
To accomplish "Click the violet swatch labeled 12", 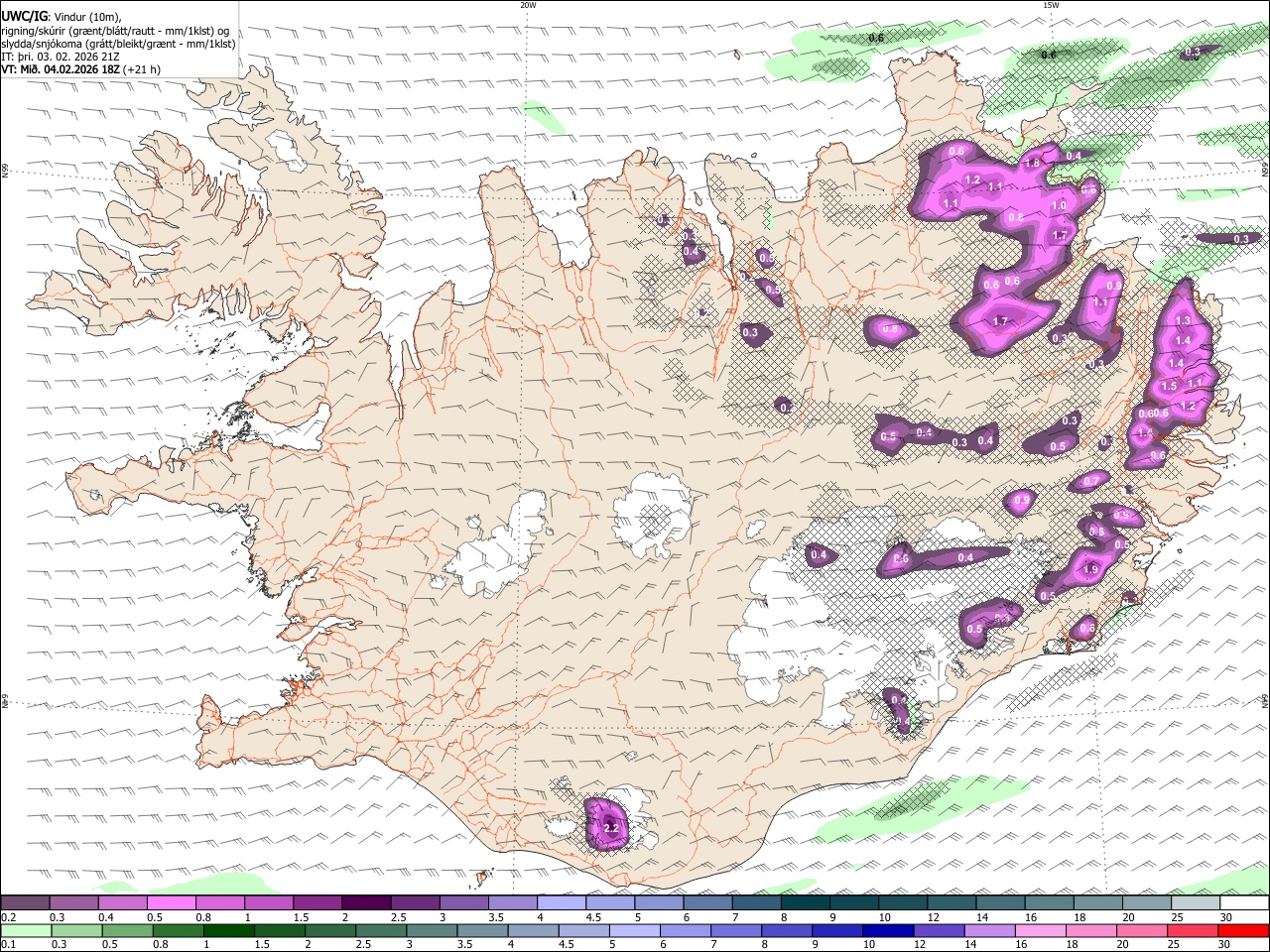I will [940, 931].
